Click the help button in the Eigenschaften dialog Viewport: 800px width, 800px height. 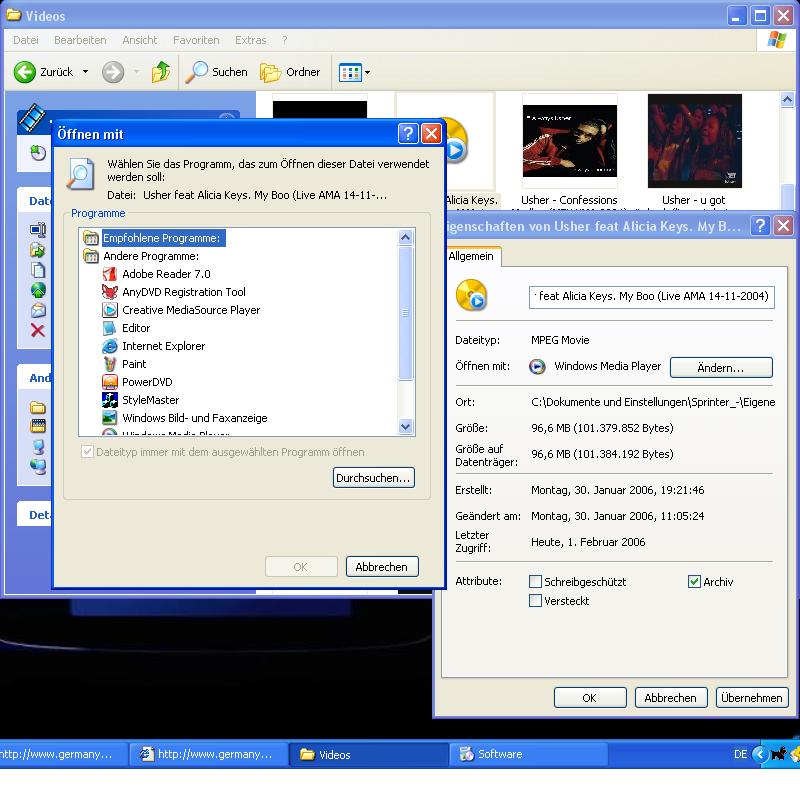click(x=760, y=225)
